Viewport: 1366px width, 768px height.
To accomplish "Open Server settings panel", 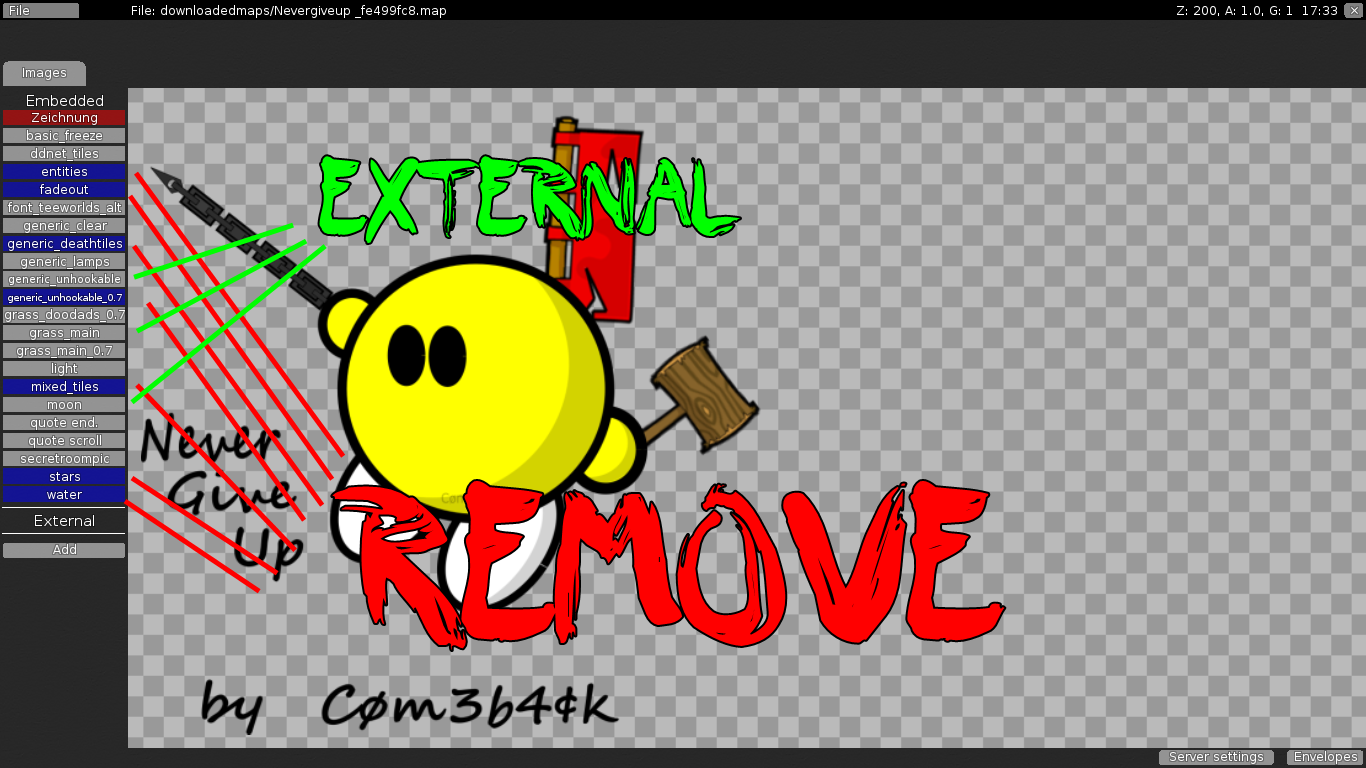I will tap(1216, 757).
